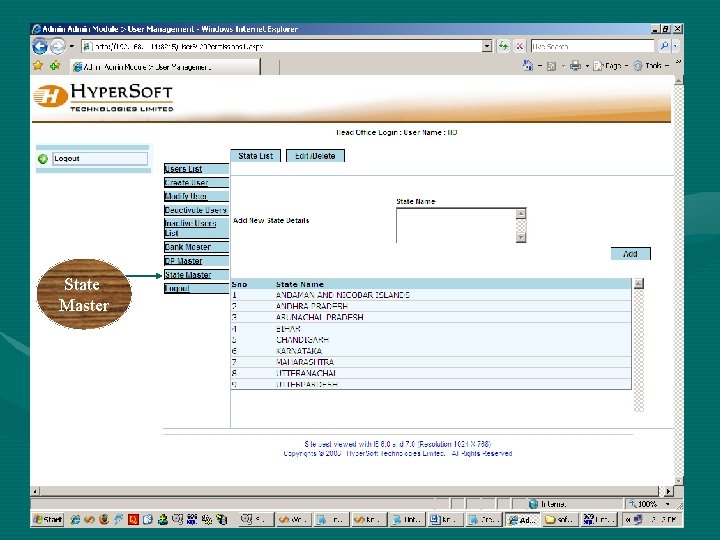The width and height of the screenshot is (720, 540).
Task: Select the KARNATAKA row
Action: (431, 351)
